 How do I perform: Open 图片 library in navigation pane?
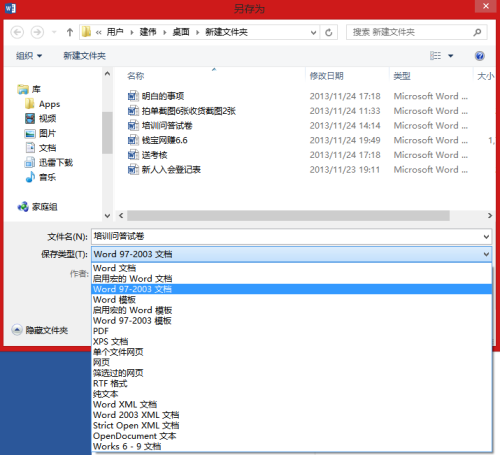tap(40, 133)
